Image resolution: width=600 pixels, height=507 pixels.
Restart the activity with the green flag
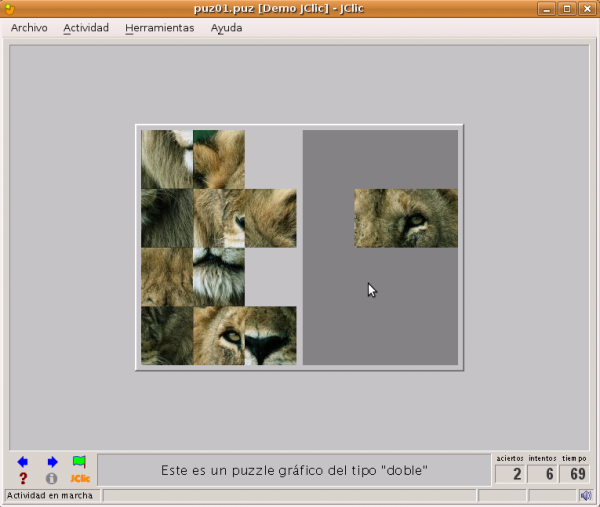(x=79, y=462)
